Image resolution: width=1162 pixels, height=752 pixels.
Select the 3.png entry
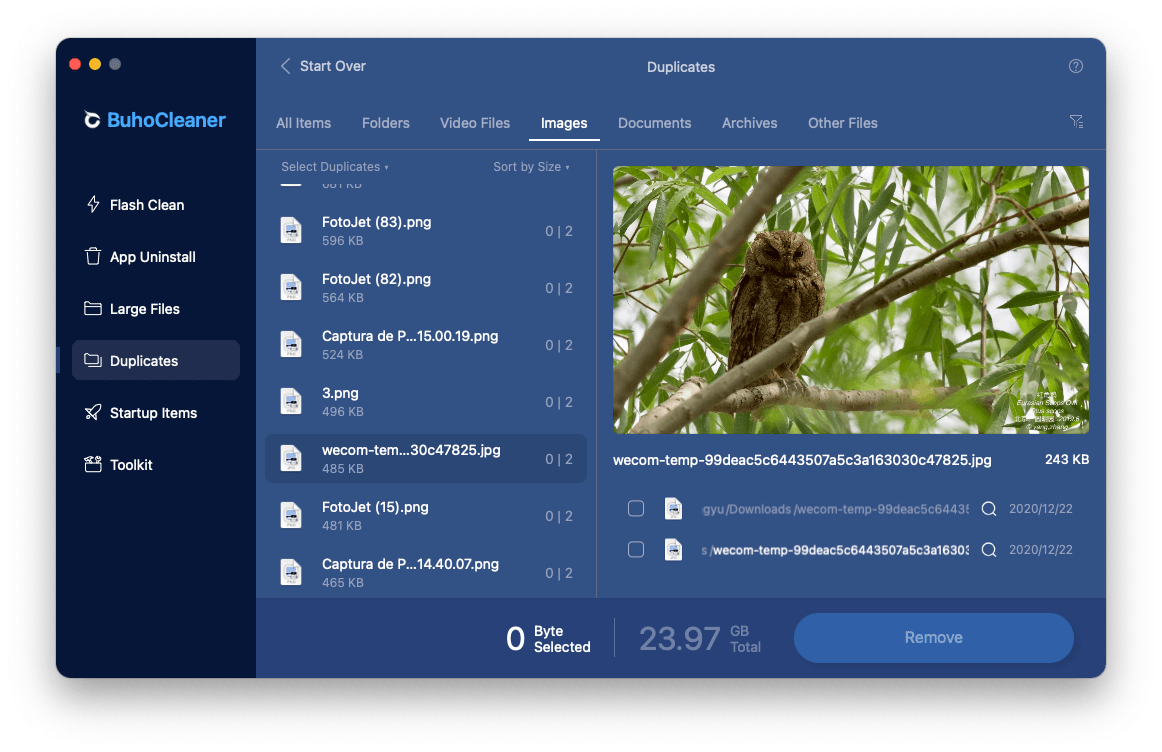coord(426,402)
